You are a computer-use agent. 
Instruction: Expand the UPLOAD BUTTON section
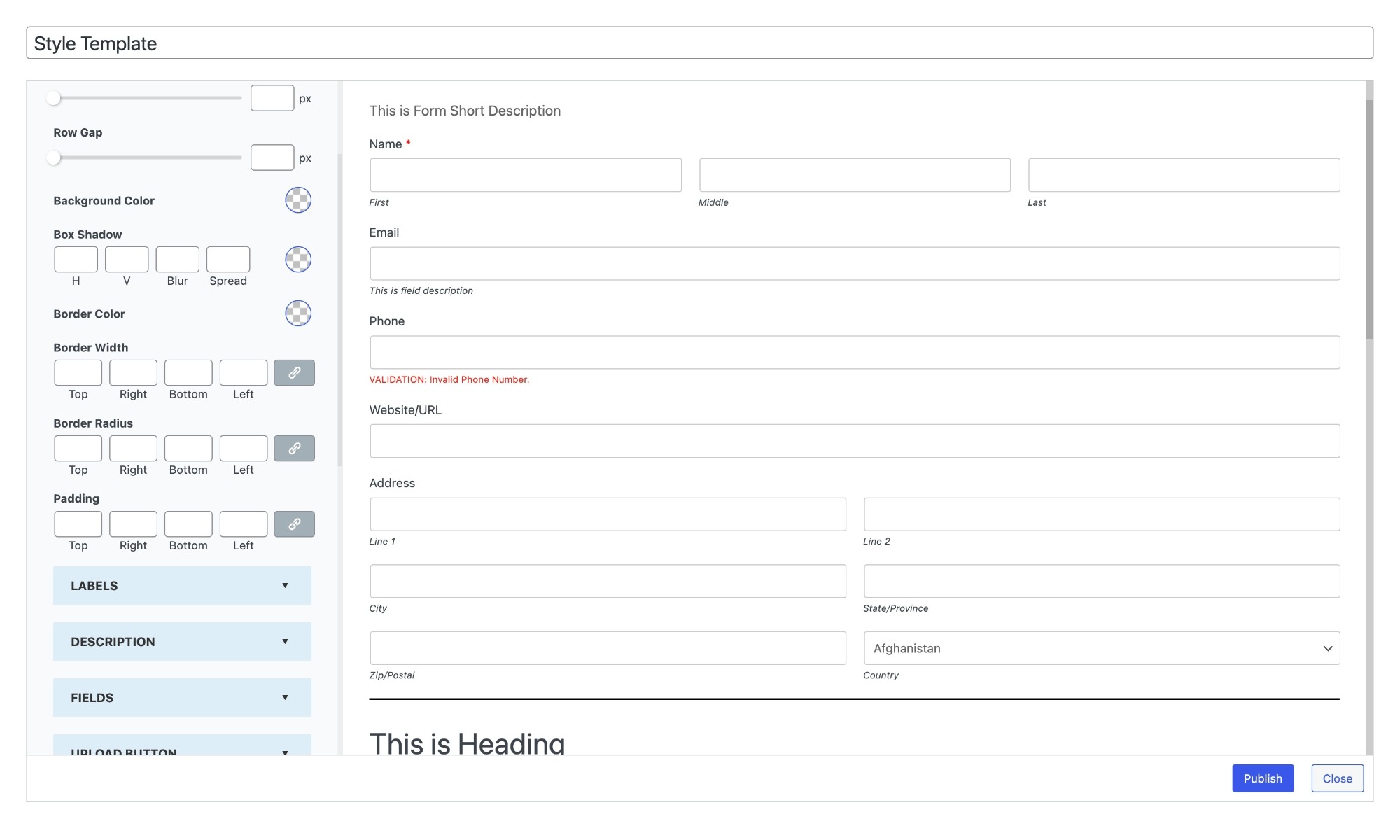click(x=182, y=752)
